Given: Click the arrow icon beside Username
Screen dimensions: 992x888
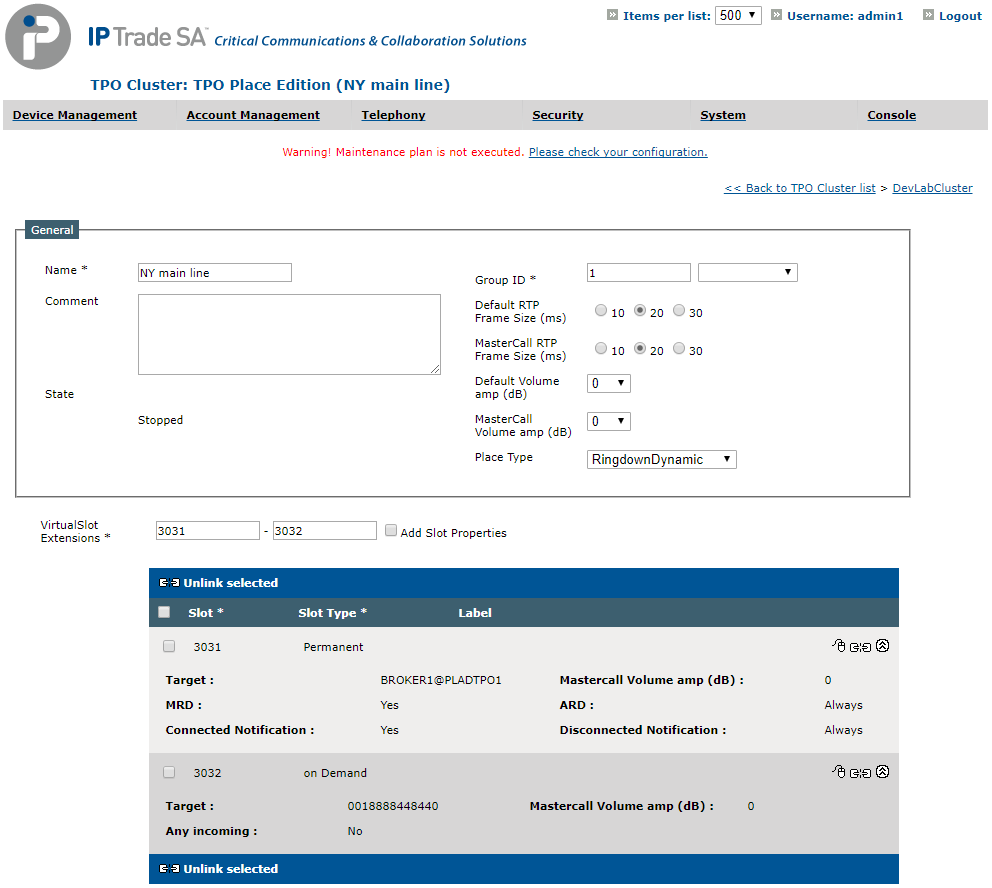Looking at the screenshot, I should click(776, 15).
